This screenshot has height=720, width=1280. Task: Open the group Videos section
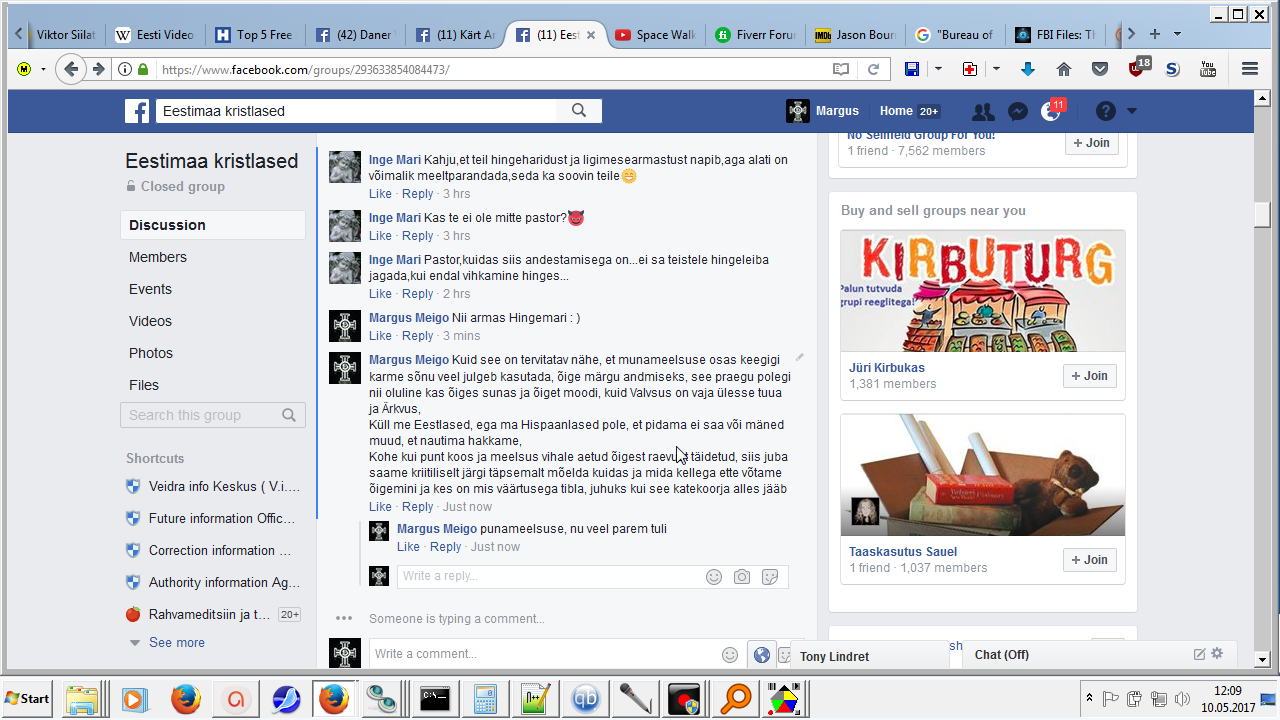point(150,321)
